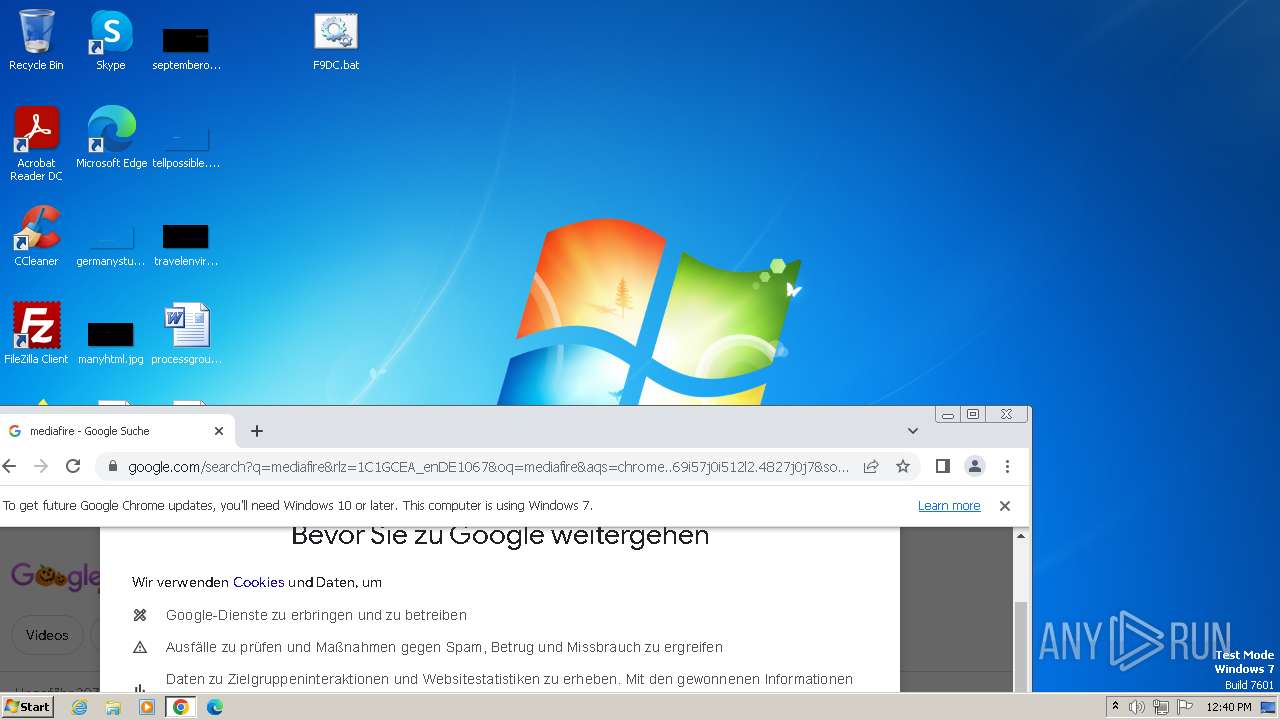This screenshot has height=720, width=1280.
Task: Open the Cookies link in consent dialog
Action: pos(259,582)
